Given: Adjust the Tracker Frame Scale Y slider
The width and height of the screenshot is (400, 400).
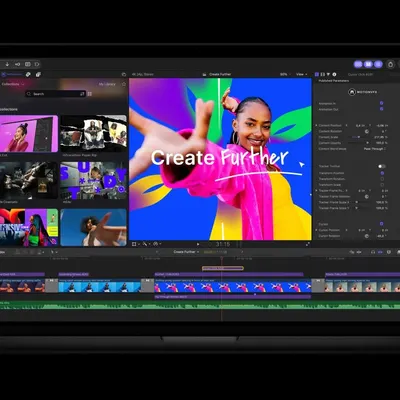Looking at the screenshot, I should point(361,208).
